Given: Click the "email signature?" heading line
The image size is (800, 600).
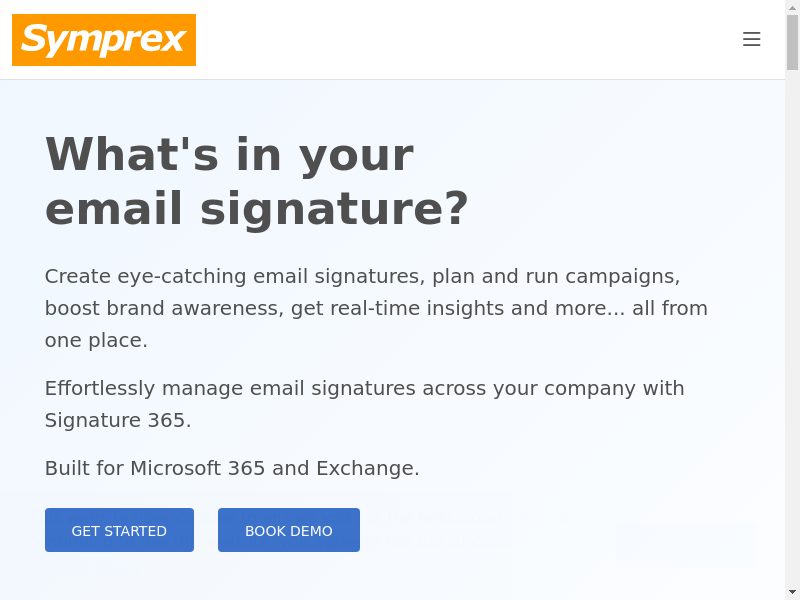Looking at the screenshot, I should [257, 208].
